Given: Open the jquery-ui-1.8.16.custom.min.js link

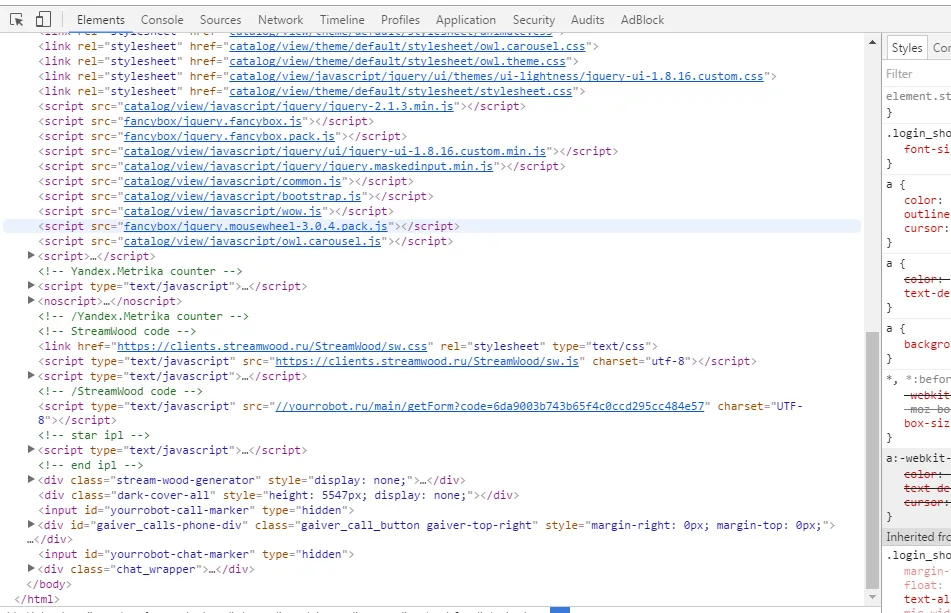Looking at the screenshot, I should tap(335, 151).
